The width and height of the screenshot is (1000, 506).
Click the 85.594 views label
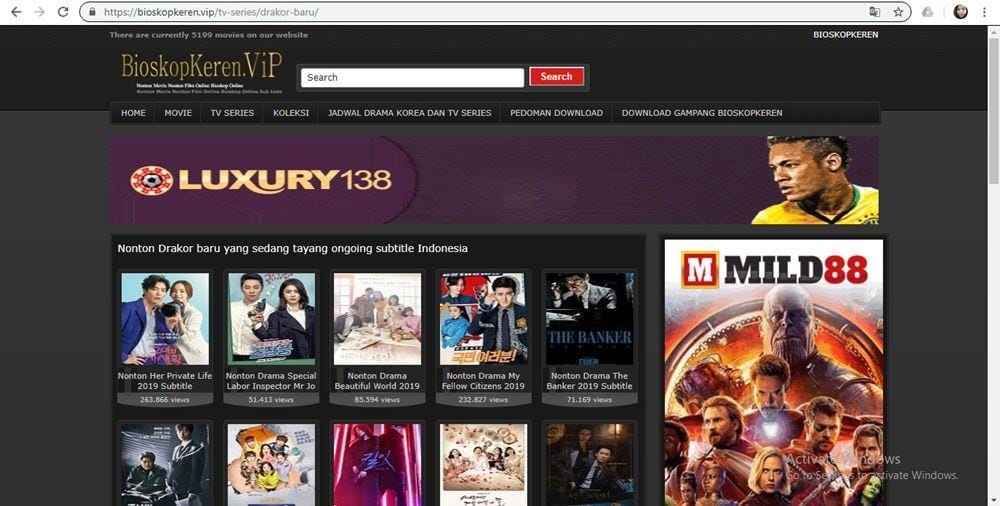pos(377,400)
